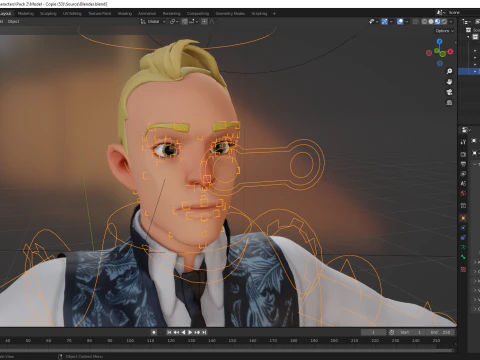
Task: Open the snapping options dropdown
Action: click(x=194, y=21)
